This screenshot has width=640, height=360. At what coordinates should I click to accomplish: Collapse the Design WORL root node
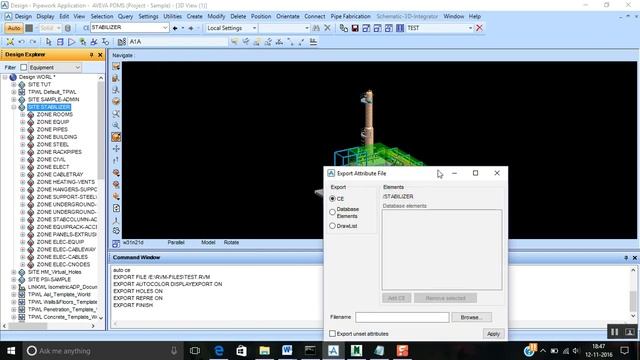[x=5, y=77]
